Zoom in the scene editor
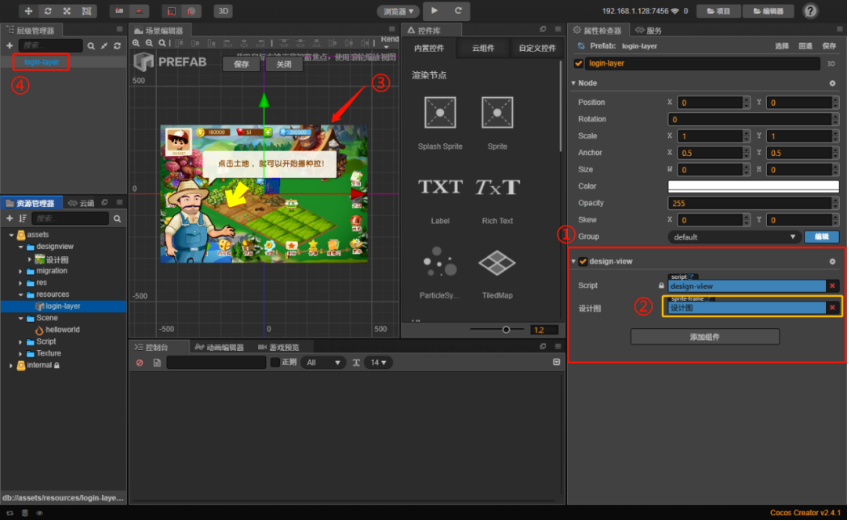849x521 pixels. [x=136, y=43]
